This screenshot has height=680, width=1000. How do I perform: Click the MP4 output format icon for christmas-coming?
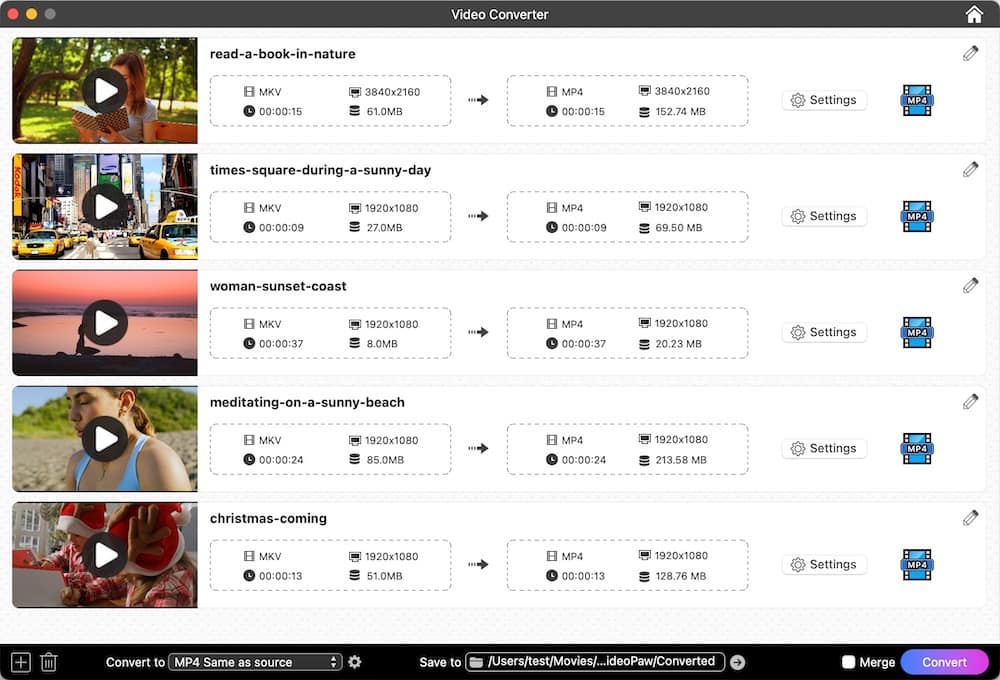click(x=916, y=564)
